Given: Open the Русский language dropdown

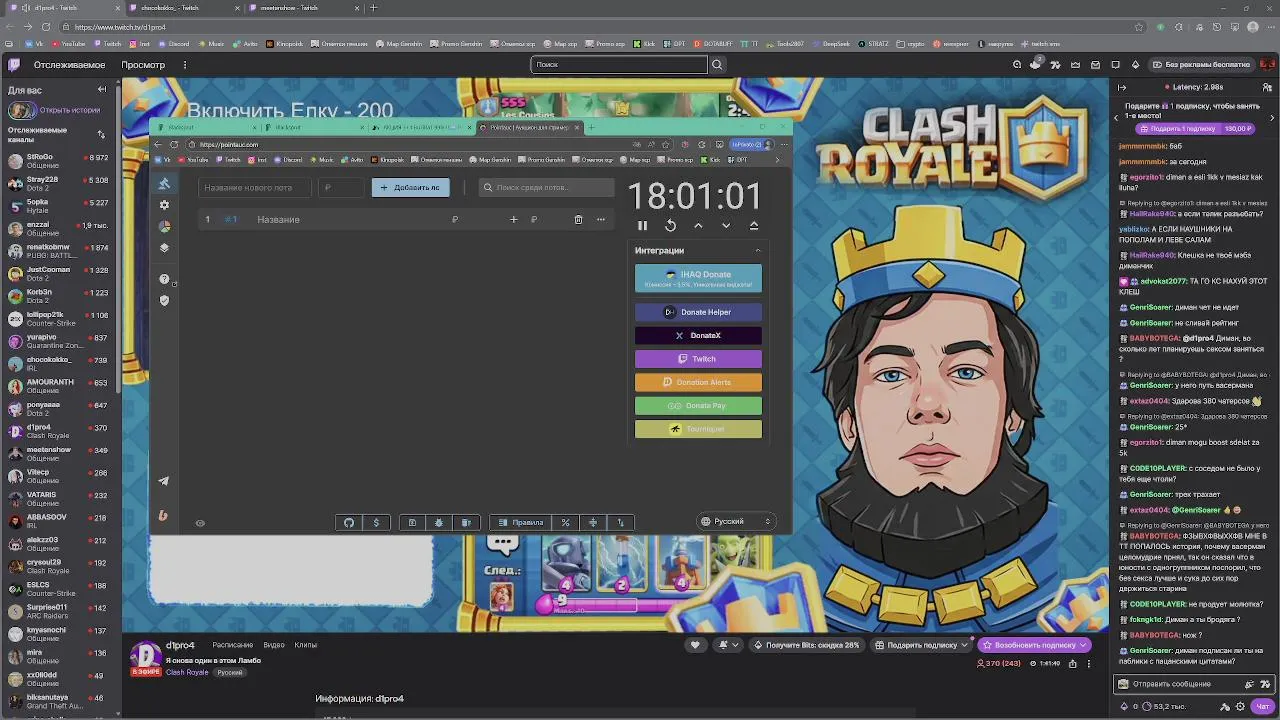Looking at the screenshot, I should tap(736, 521).
